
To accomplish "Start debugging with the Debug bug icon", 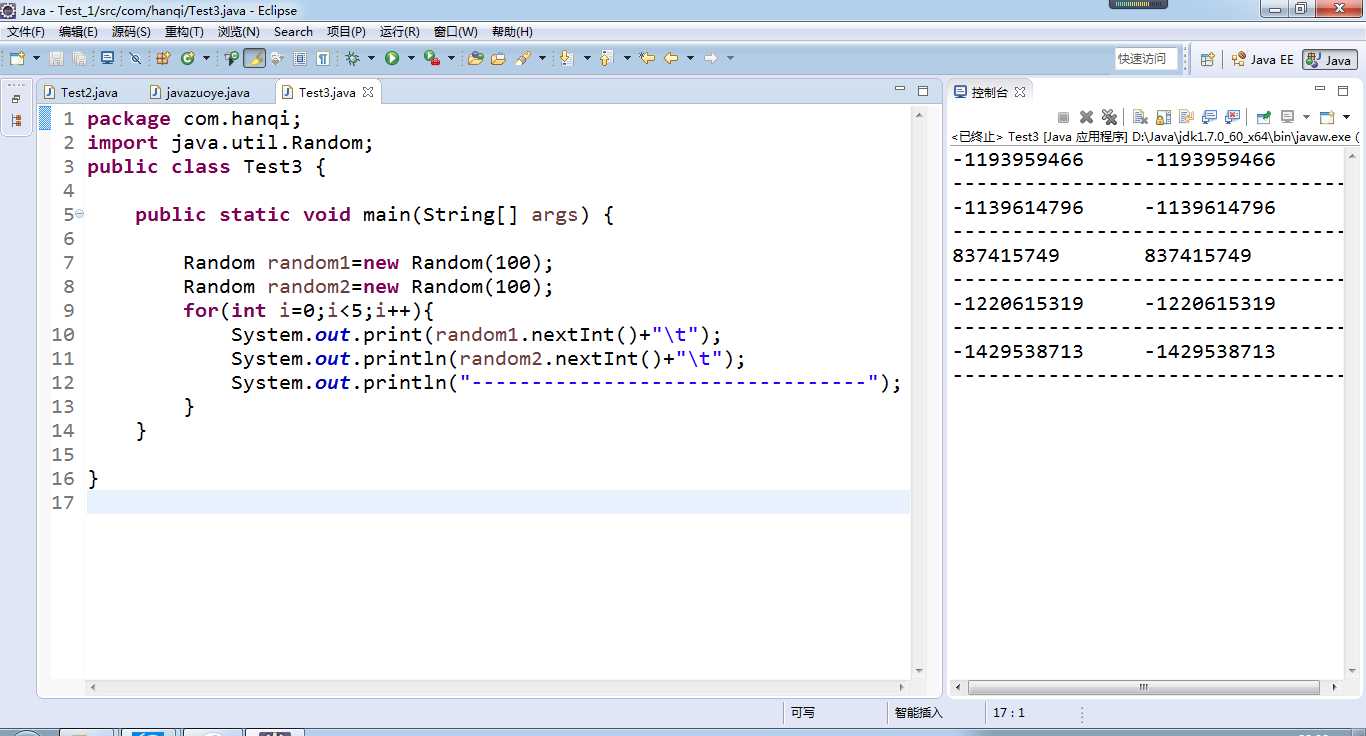I will click(x=352, y=59).
